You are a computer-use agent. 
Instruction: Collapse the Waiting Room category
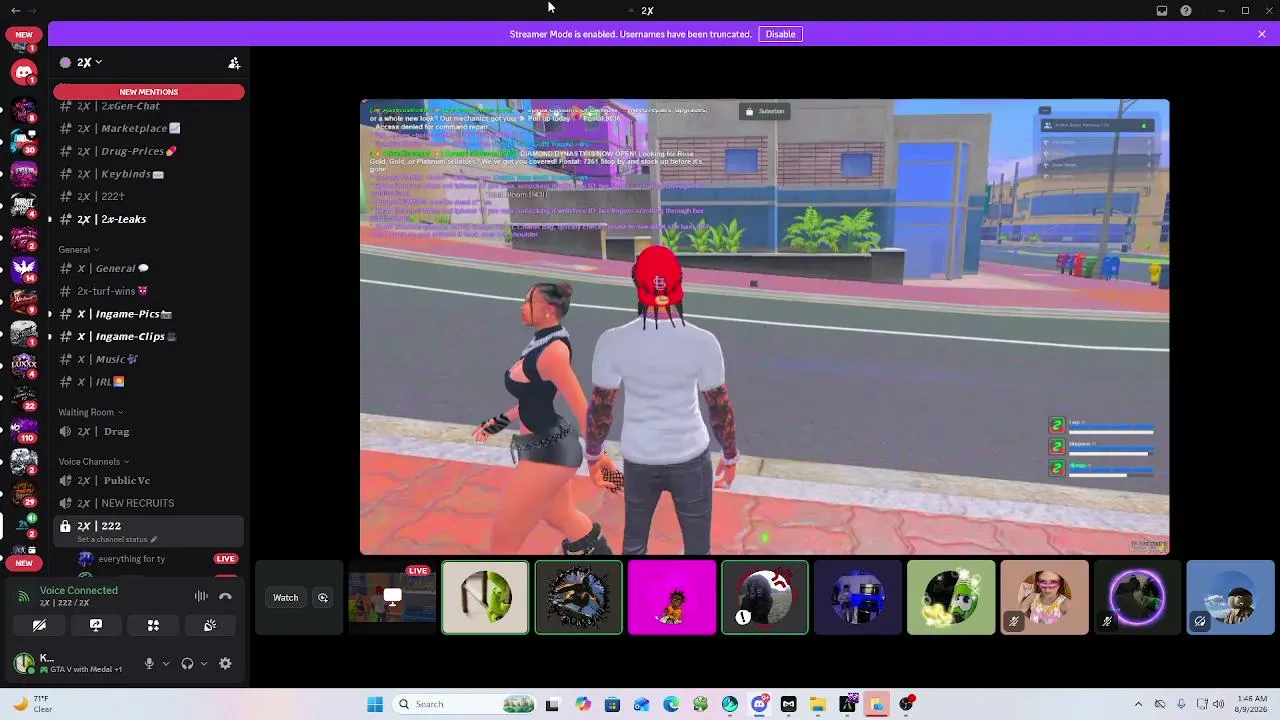point(91,412)
